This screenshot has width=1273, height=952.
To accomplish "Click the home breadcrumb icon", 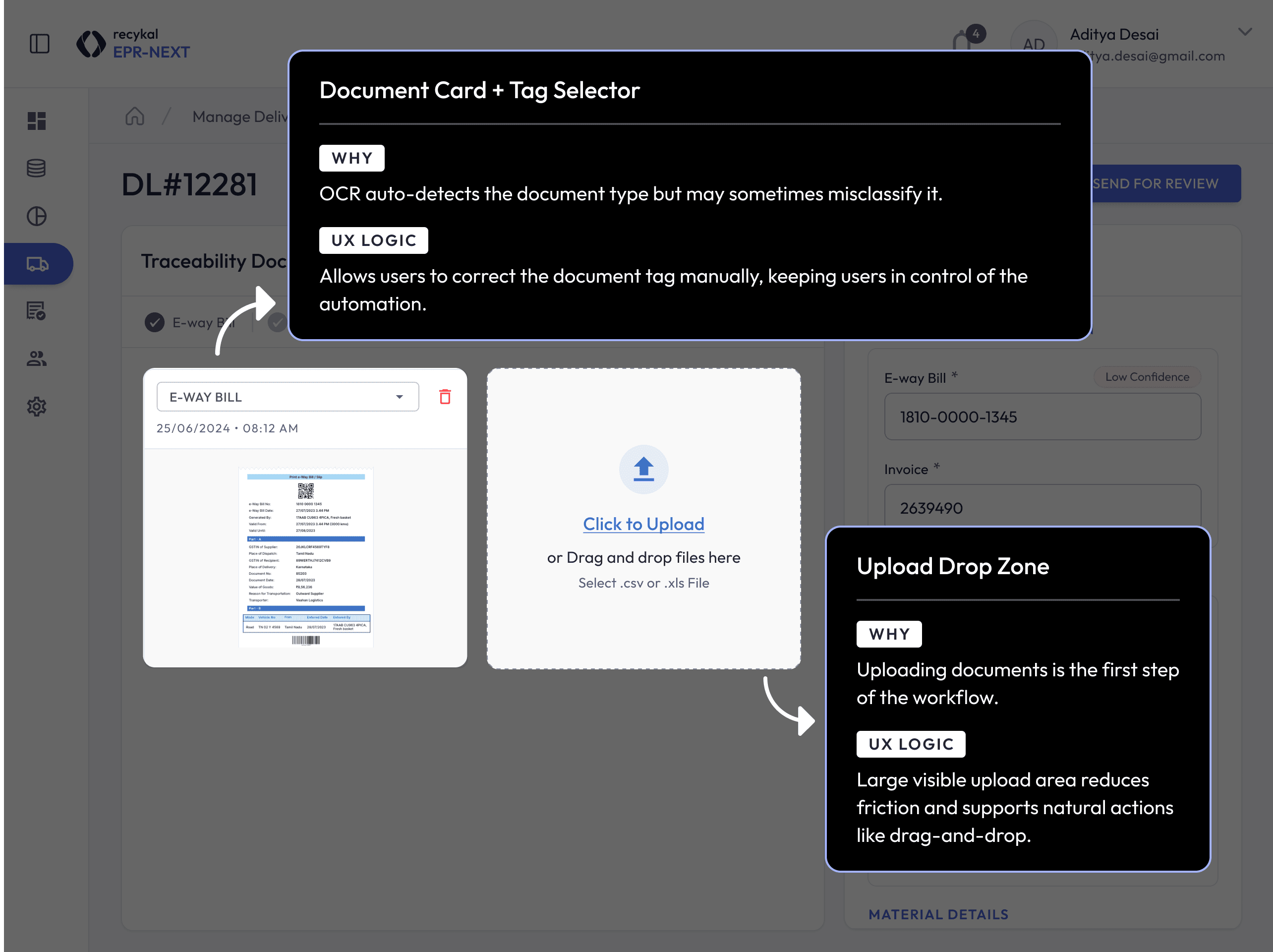I will (135, 116).
